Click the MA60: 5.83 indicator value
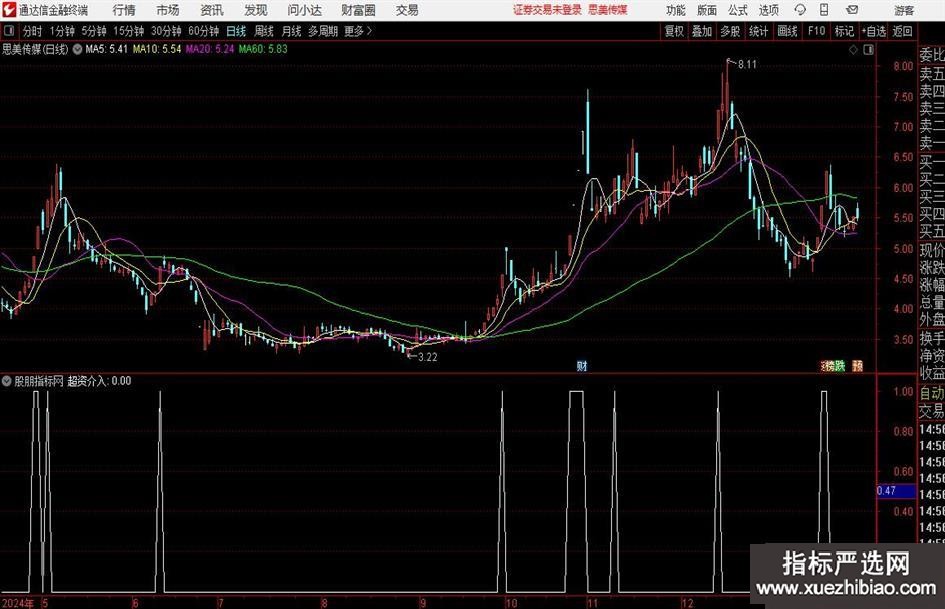The height and width of the screenshot is (609, 945). pos(263,49)
